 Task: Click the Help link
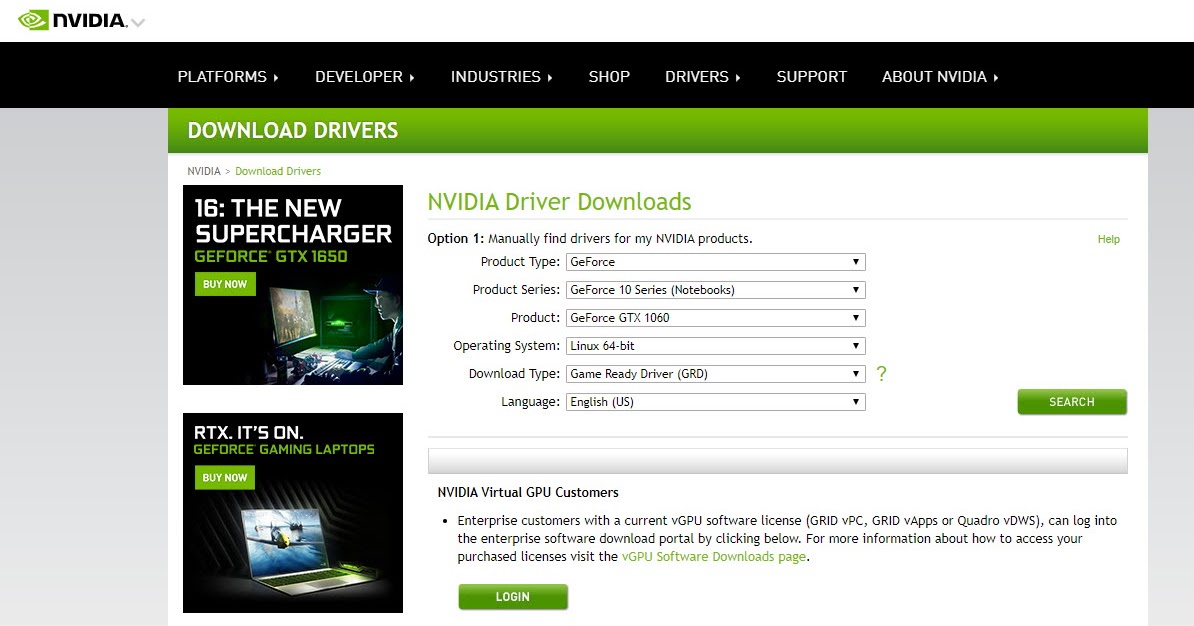coord(1109,239)
